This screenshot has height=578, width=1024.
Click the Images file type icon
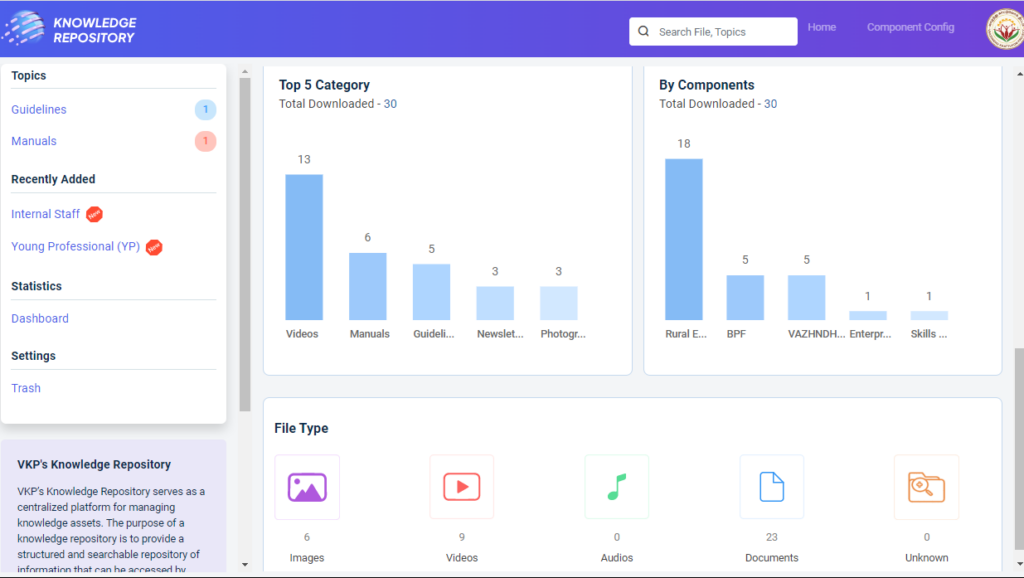[307, 487]
